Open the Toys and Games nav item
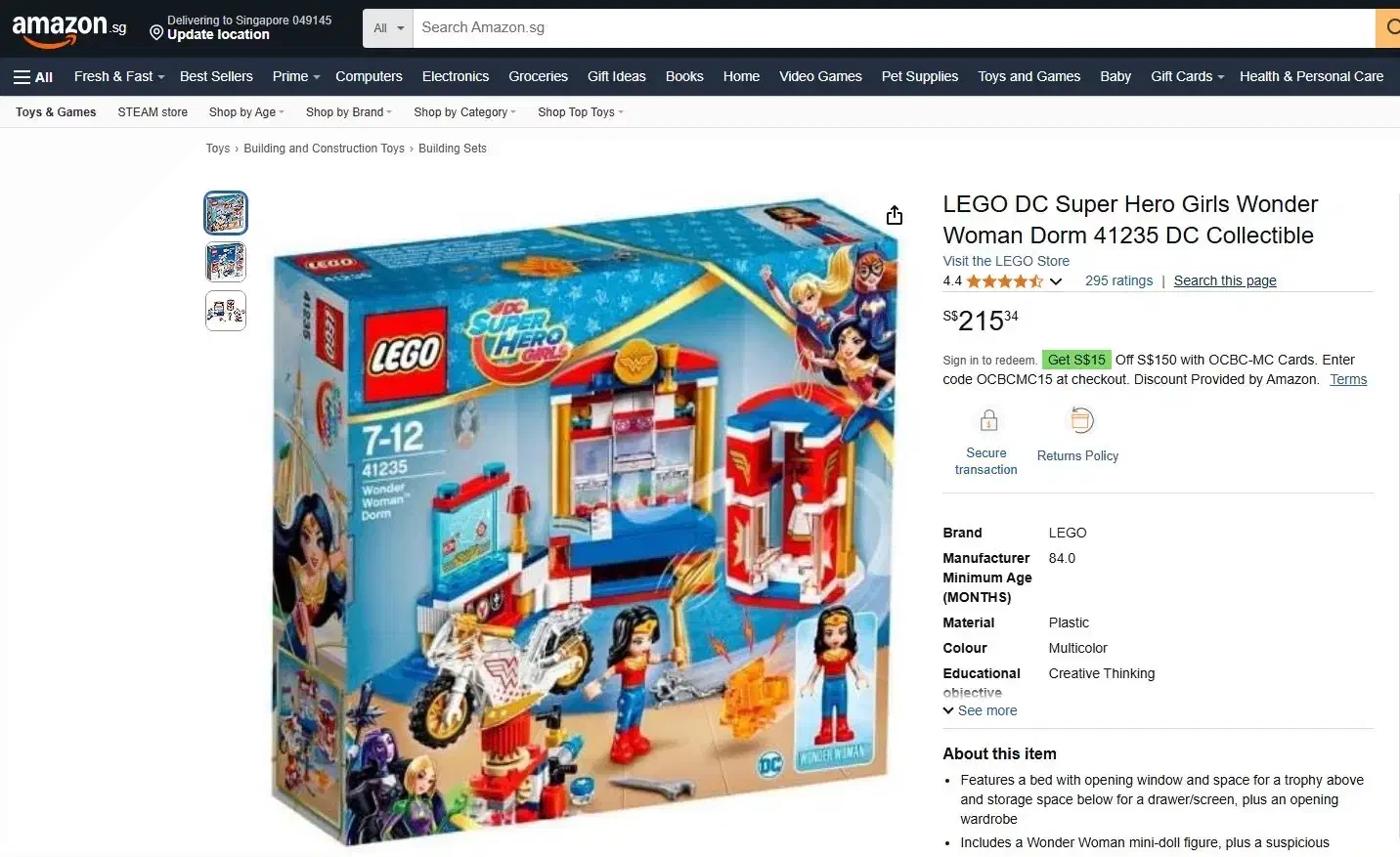This screenshot has width=1400, height=857. coord(1028,76)
